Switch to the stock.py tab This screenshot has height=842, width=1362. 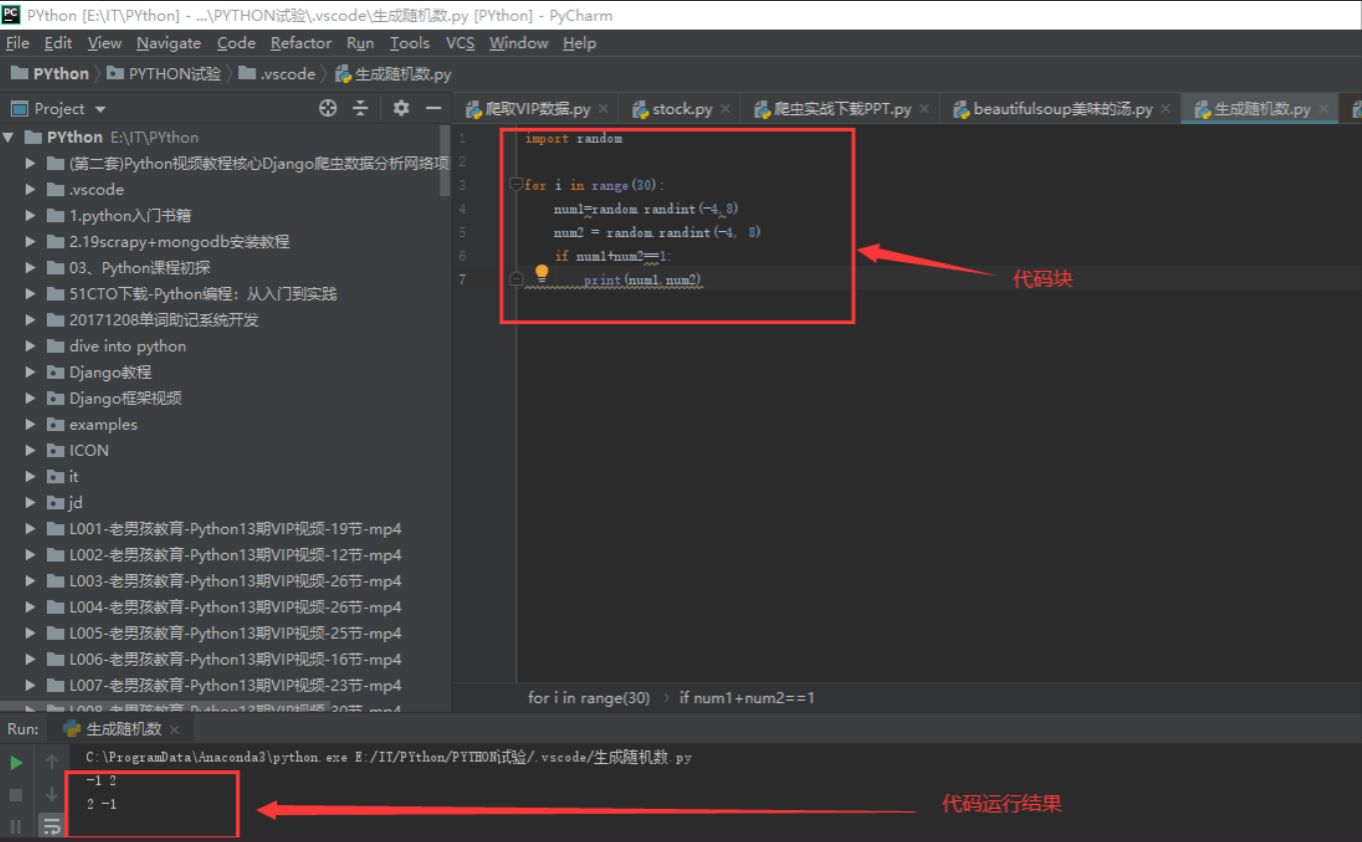pos(681,109)
